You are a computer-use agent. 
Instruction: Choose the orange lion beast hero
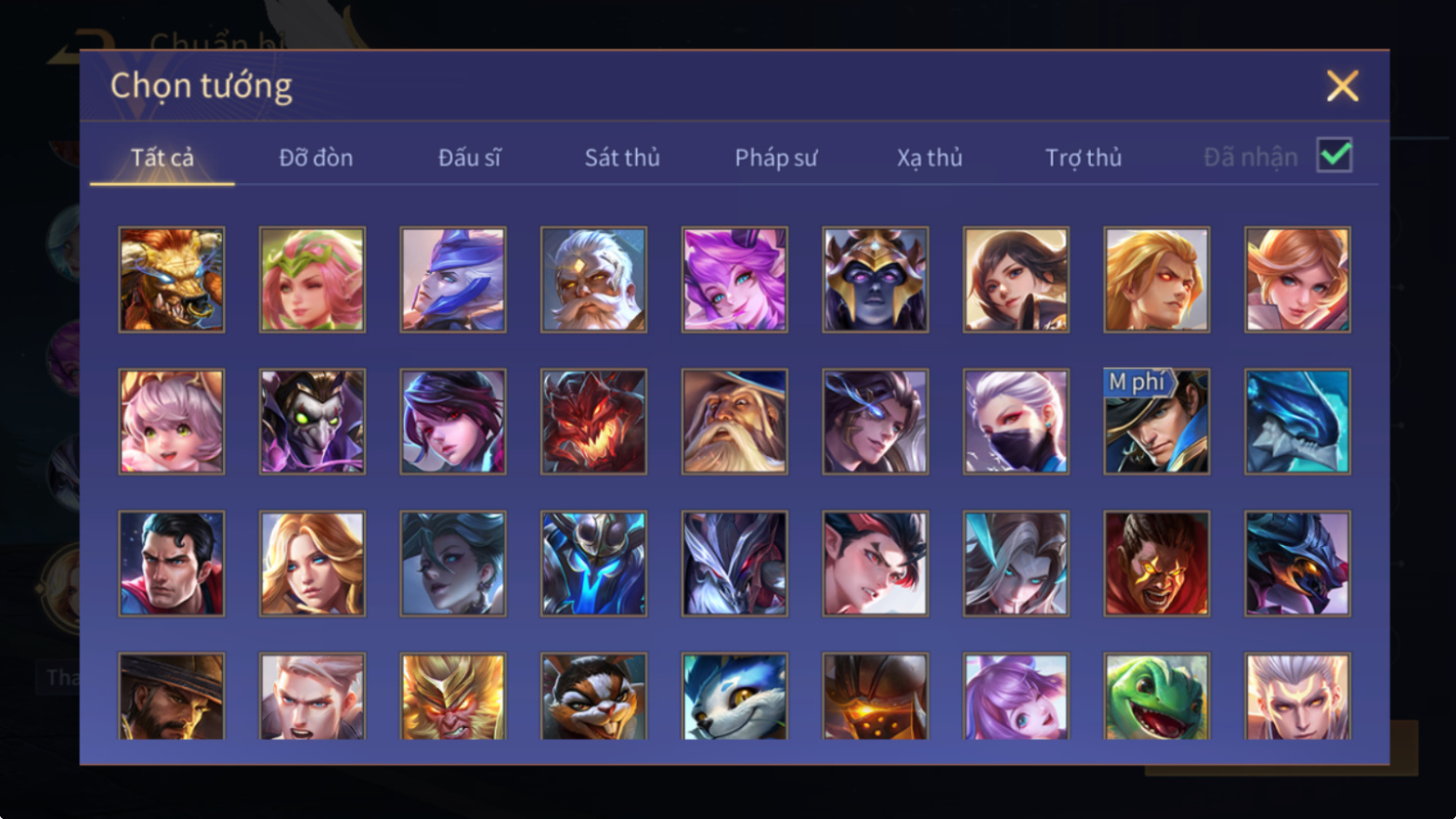pos(171,280)
